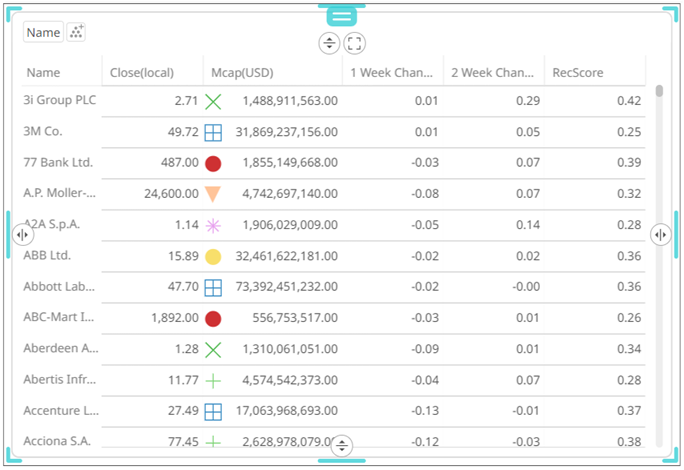Click the green plus marker for Abertis Infr
The height and width of the screenshot is (470, 684).
213,380
